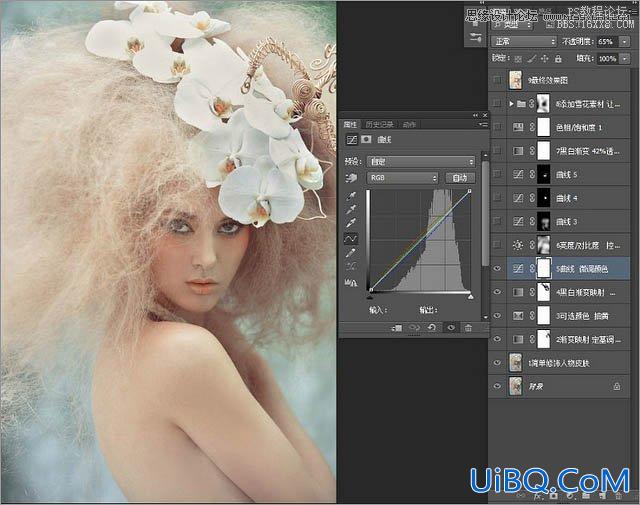
Task: View previous state icon in Properties
Action: click(x=415, y=328)
